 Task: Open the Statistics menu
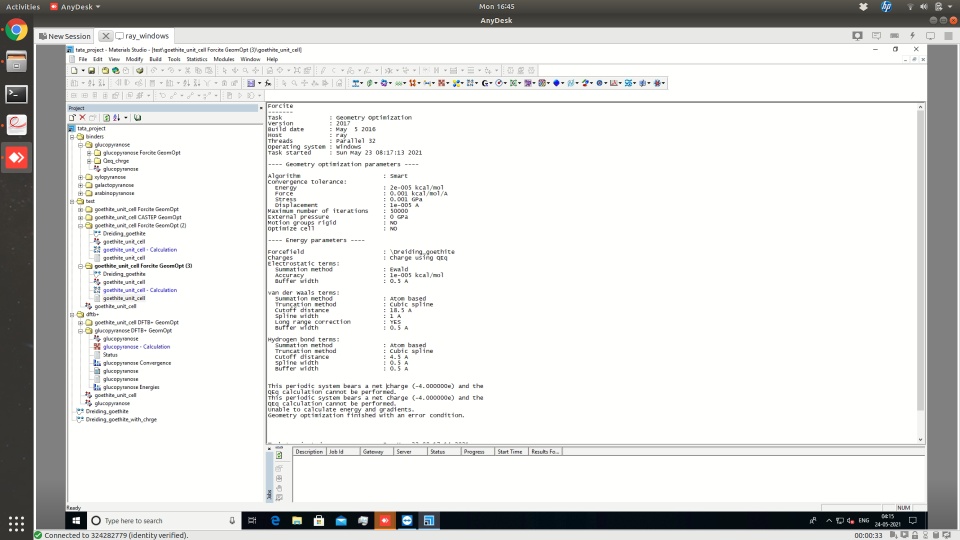pos(197,59)
